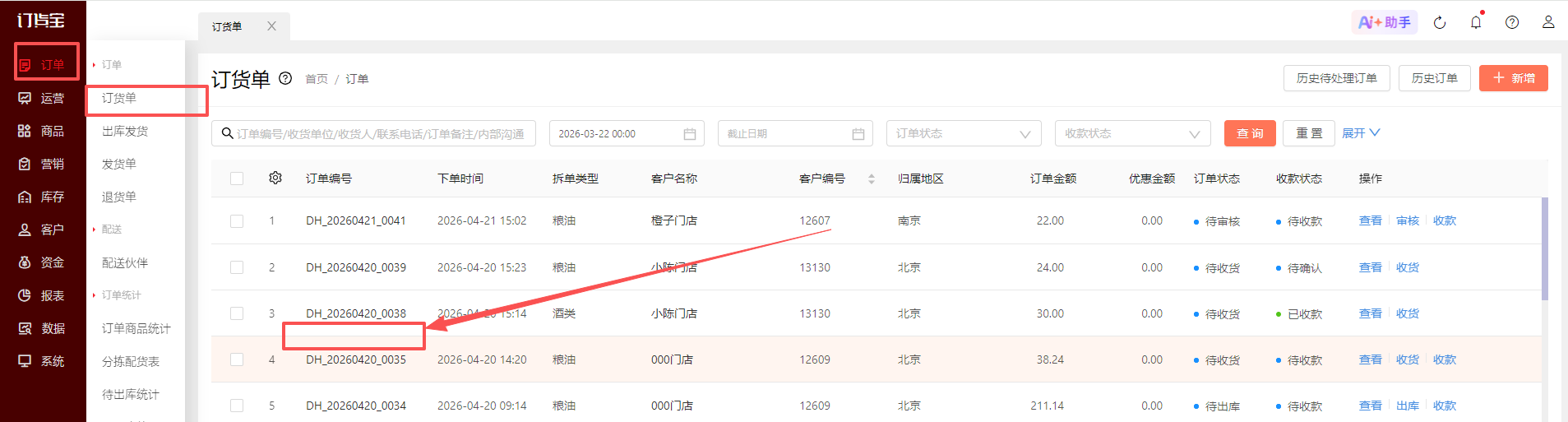Open the 客户 module in the sidebar
Viewport: 1568px width, 422px height.
click(43, 230)
